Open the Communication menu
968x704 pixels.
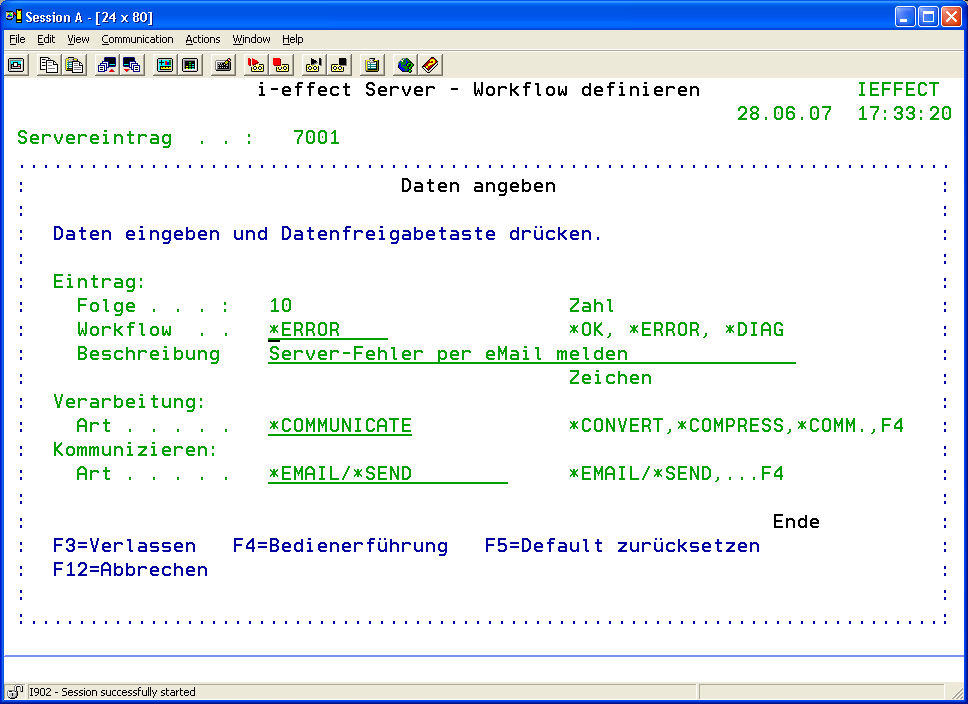click(x=137, y=39)
